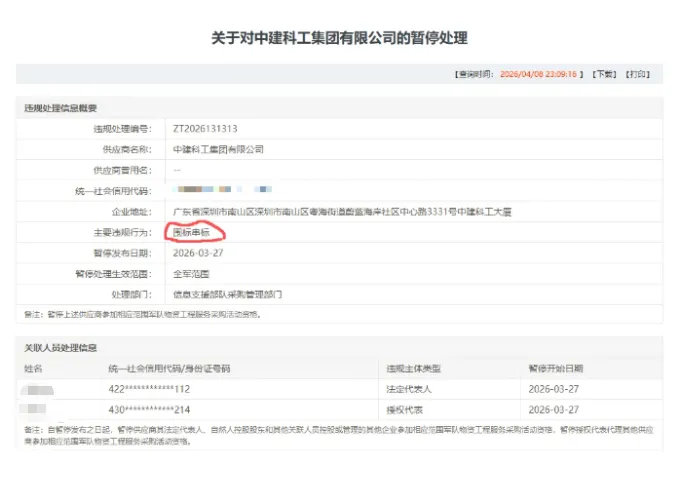Click the blurred name in the 法定代表人 row
The width and height of the screenshot is (686, 485).
(38, 389)
